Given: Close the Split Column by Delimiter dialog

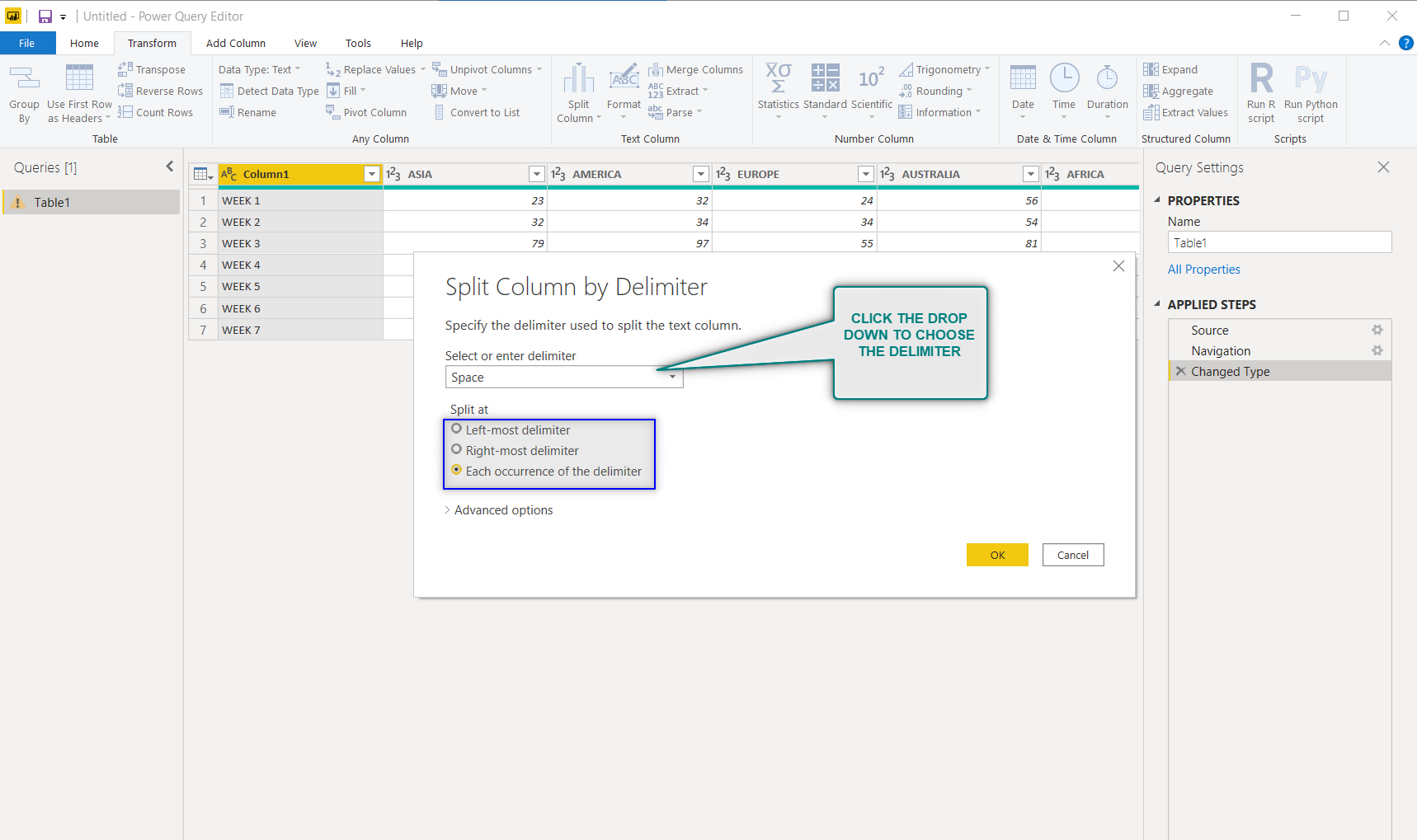Looking at the screenshot, I should 1118,265.
